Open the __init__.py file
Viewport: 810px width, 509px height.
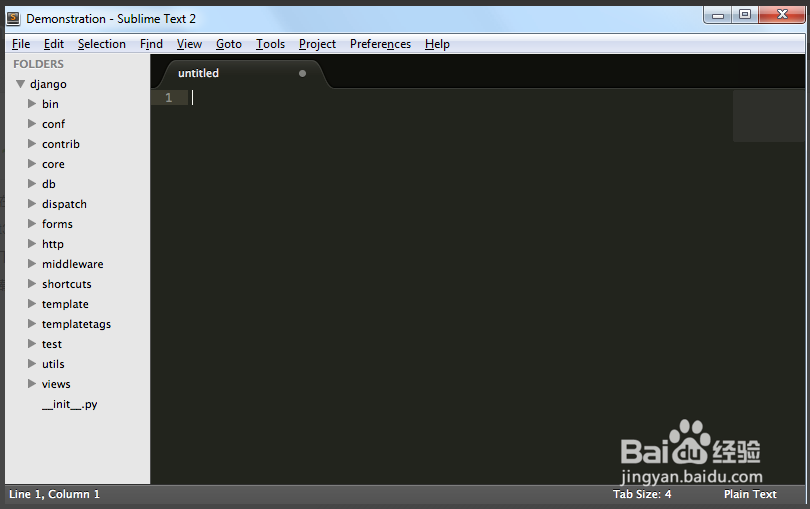[x=69, y=404]
